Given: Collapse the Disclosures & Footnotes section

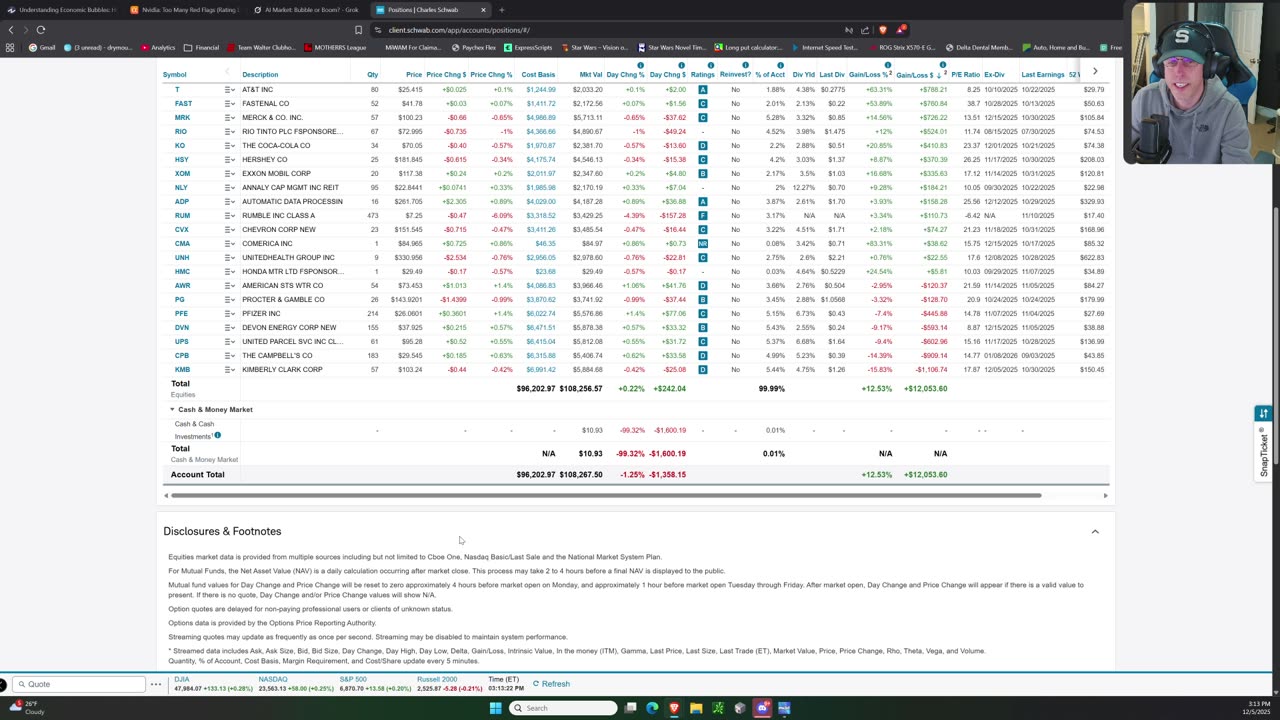Looking at the screenshot, I should 1095,532.
